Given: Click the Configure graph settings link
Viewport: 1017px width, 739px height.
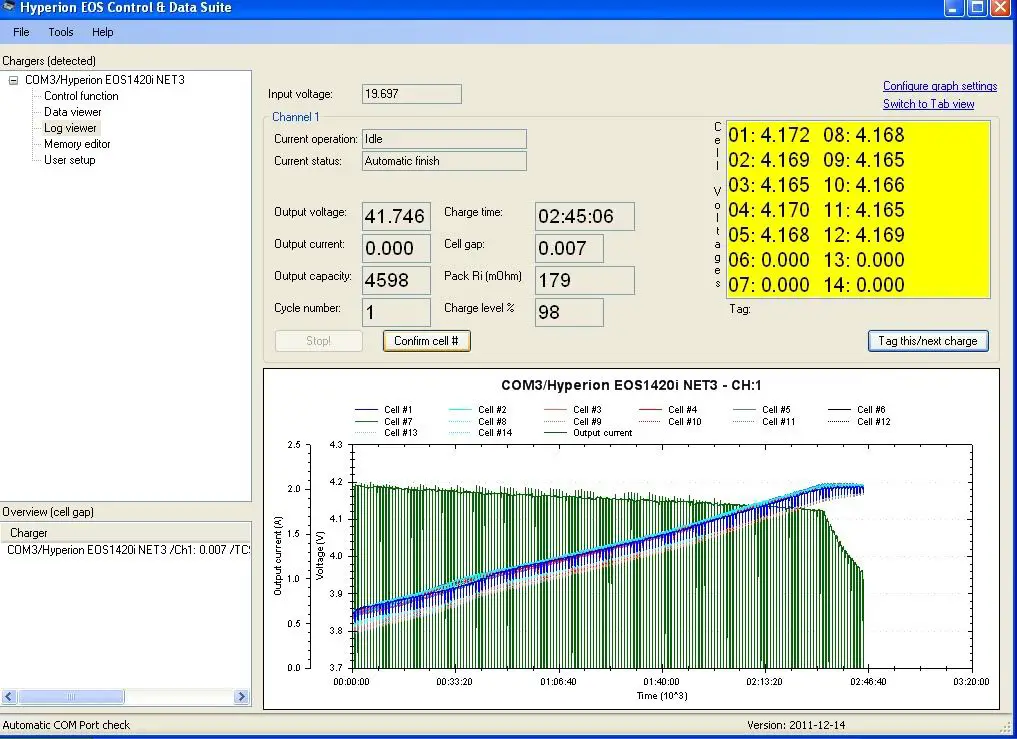Looking at the screenshot, I should [940, 86].
